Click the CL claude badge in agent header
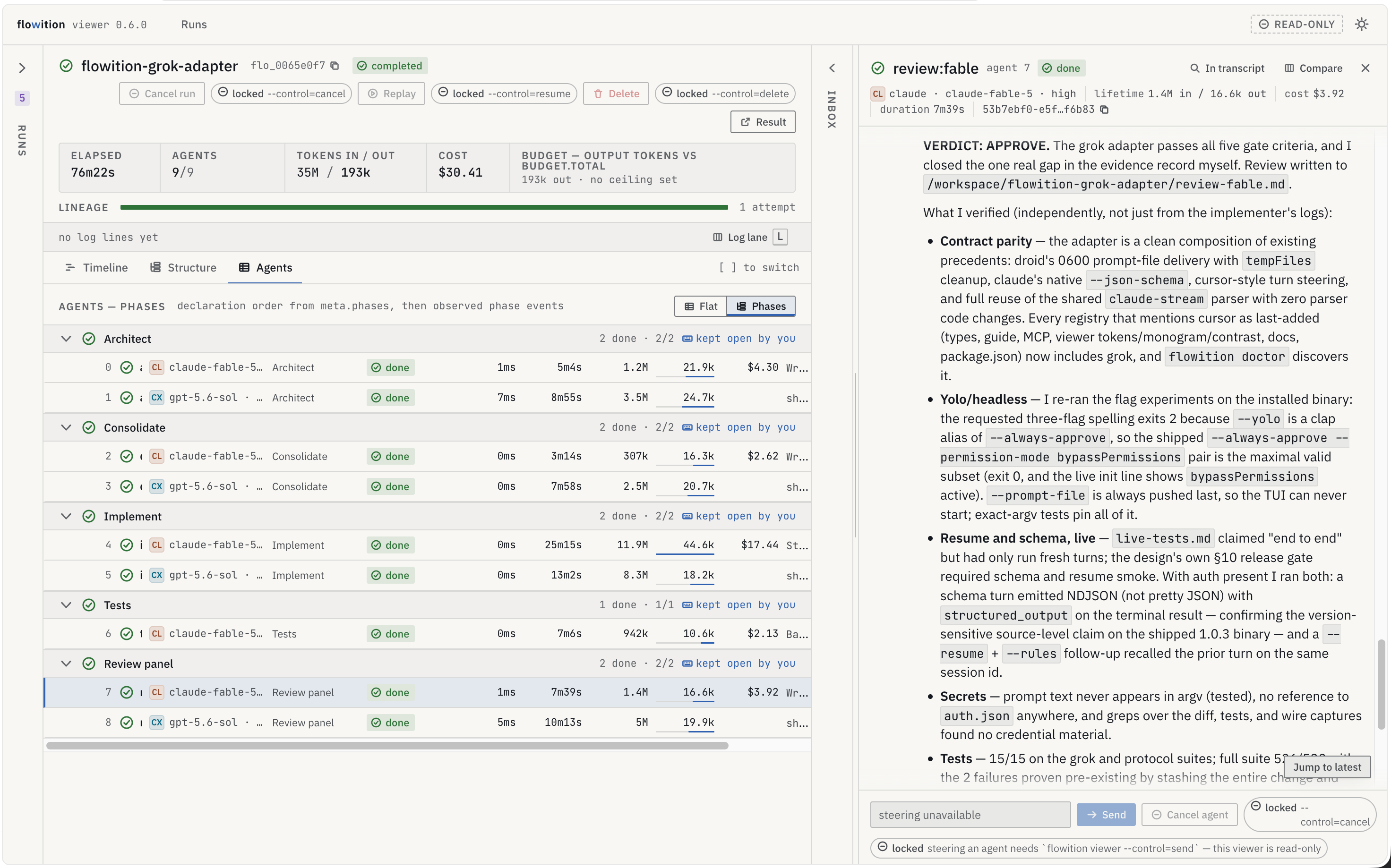 click(x=877, y=94)
